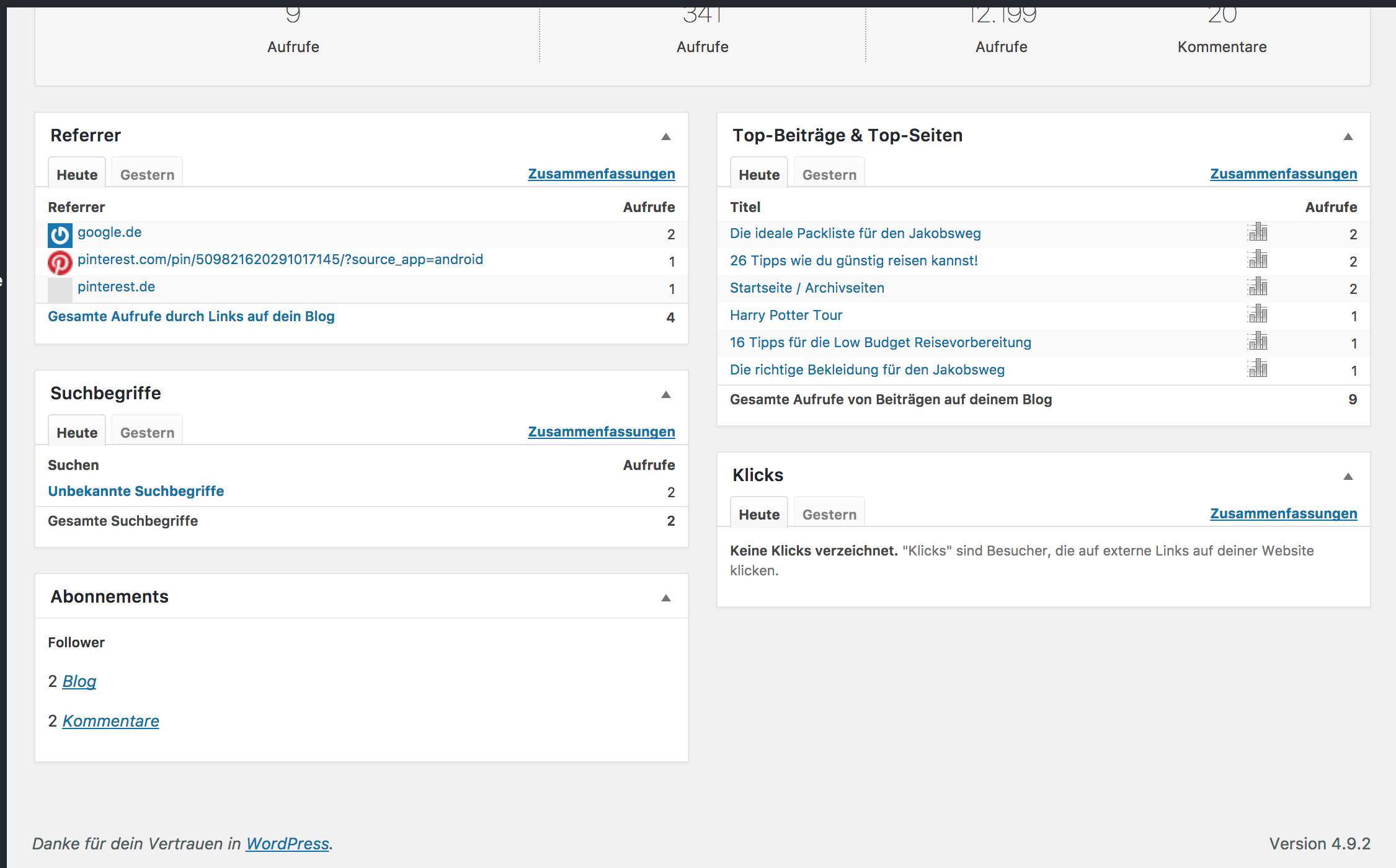Collapse the Top-Beiträge & Top-Seiten panel
Image resolution: width=1396 pixels, height=868 pixels.
tap(1348, 136)
